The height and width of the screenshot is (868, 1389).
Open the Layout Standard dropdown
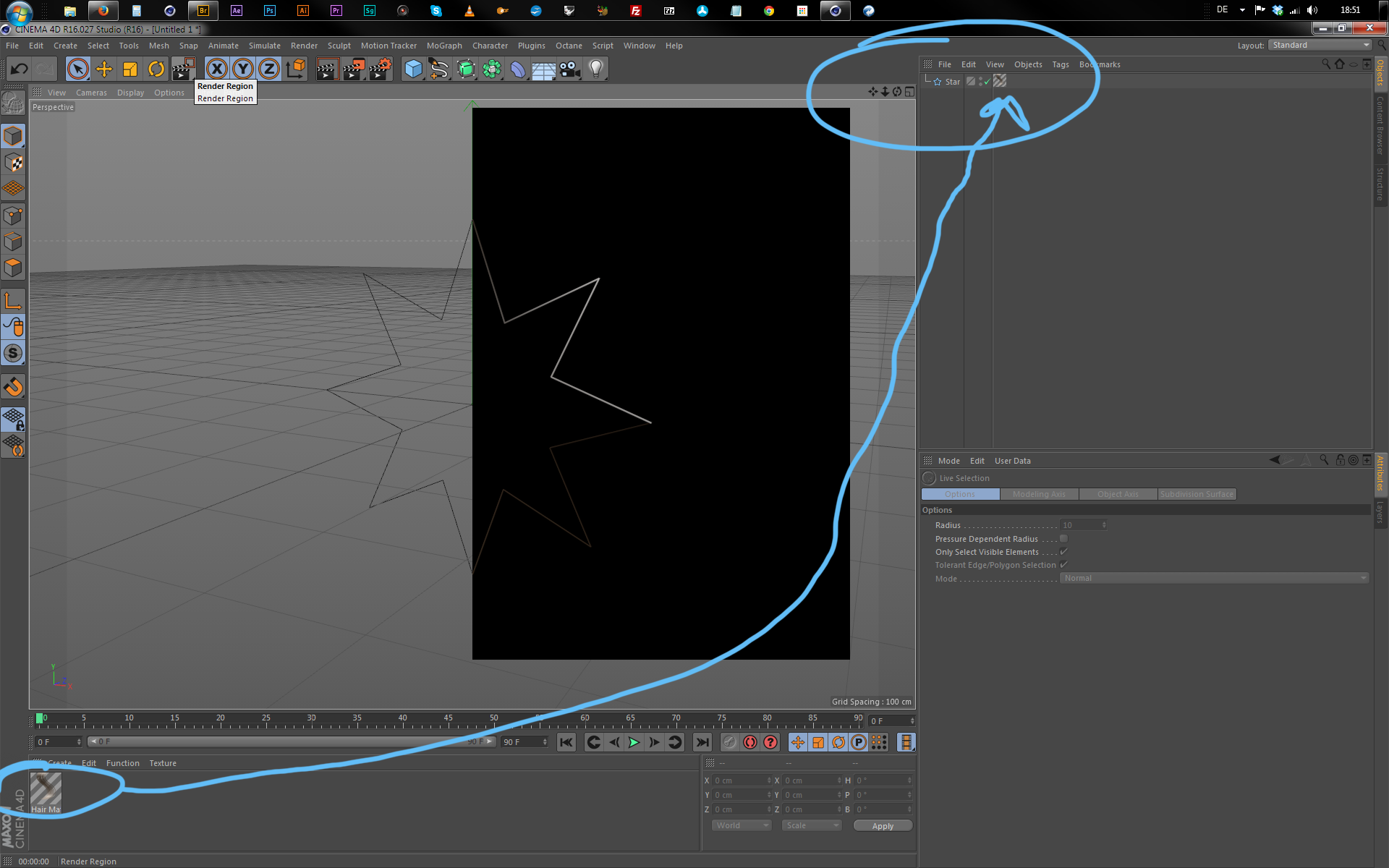(x=1320, y=45)
